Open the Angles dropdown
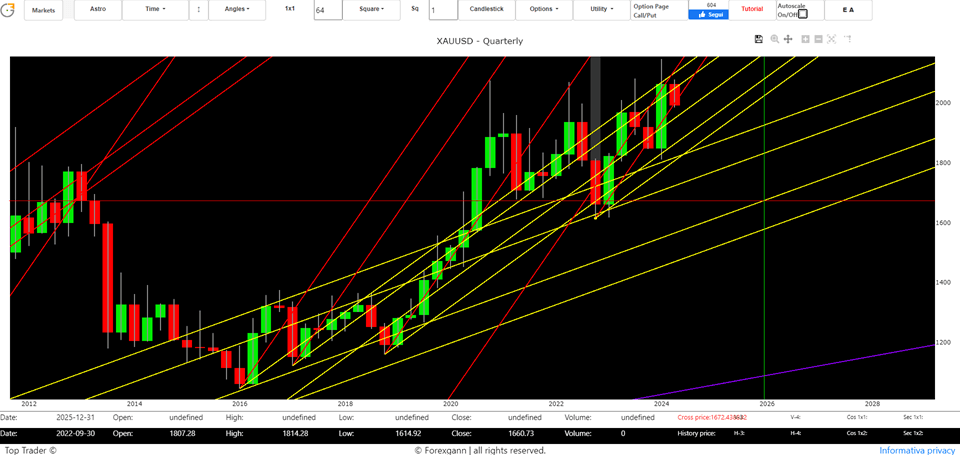Screen dimensions: 960x455 pyautogui.click(x=237, y=10)
